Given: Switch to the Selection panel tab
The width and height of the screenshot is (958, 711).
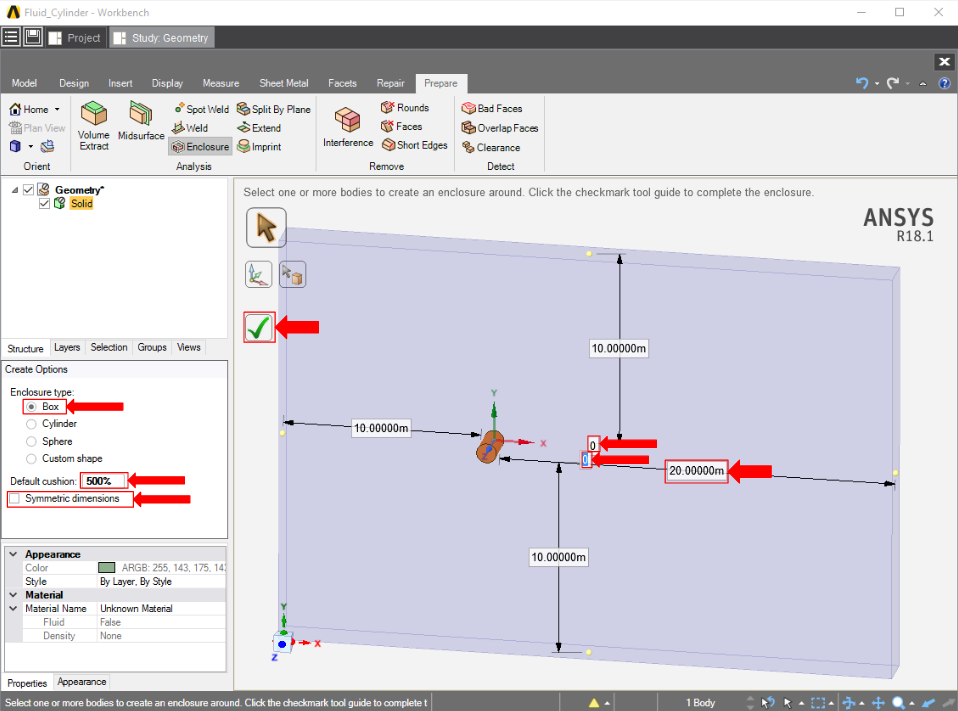Looking at the screenshot, I should (109, 348).
